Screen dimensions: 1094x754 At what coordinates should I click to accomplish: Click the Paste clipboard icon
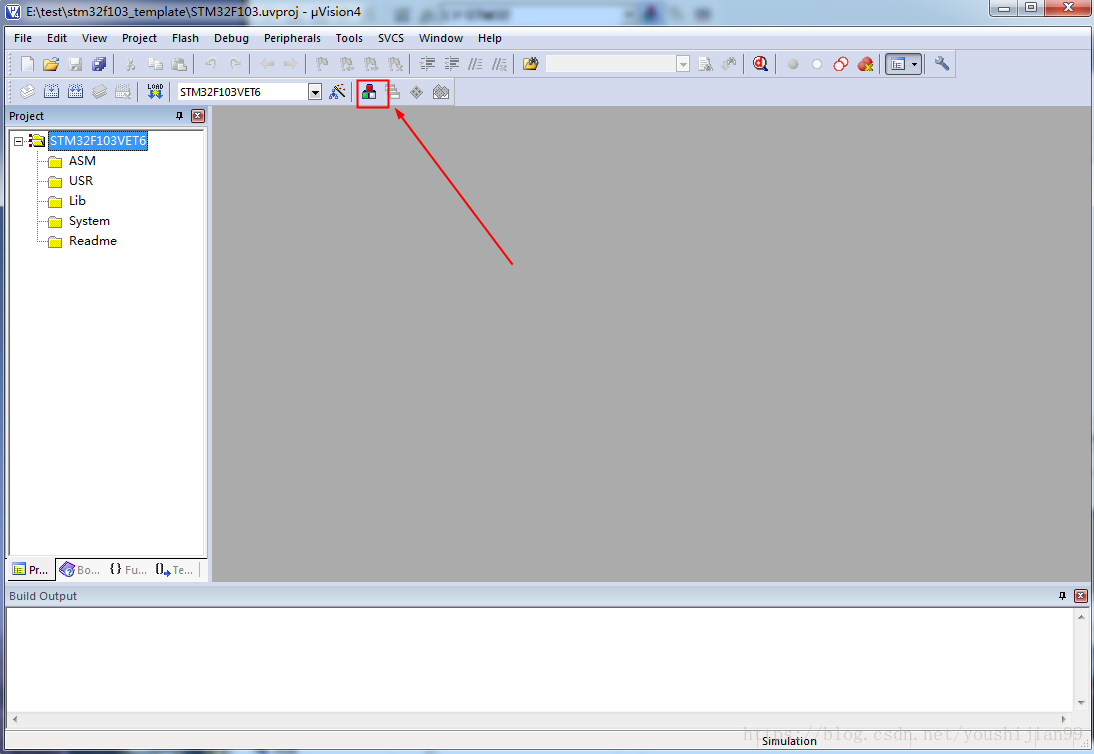179,64
